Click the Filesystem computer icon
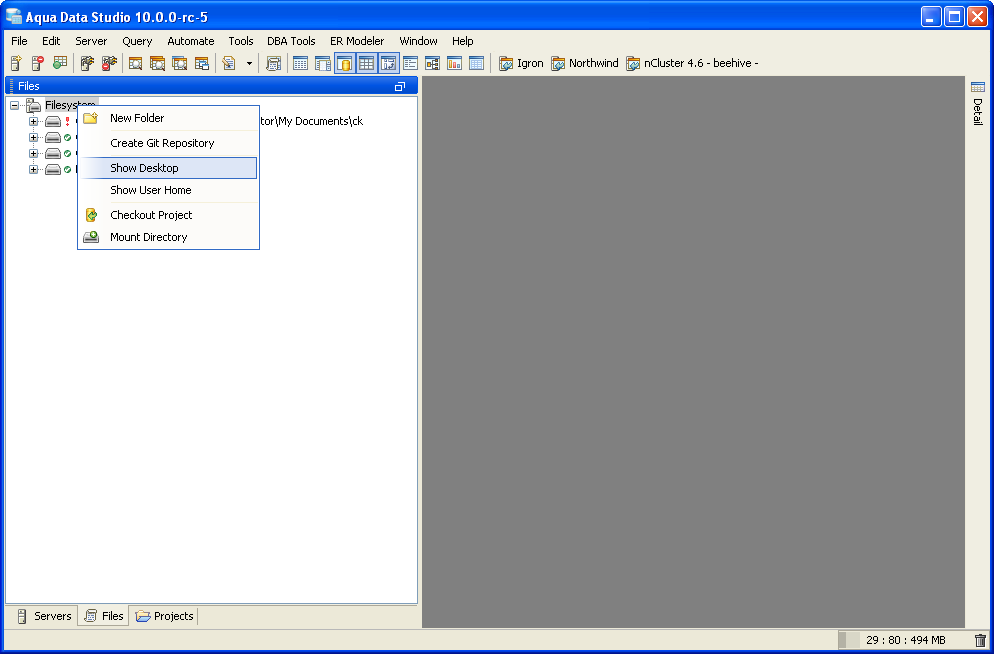The height and width of the screenshot is (654, 994). (33, 105)
